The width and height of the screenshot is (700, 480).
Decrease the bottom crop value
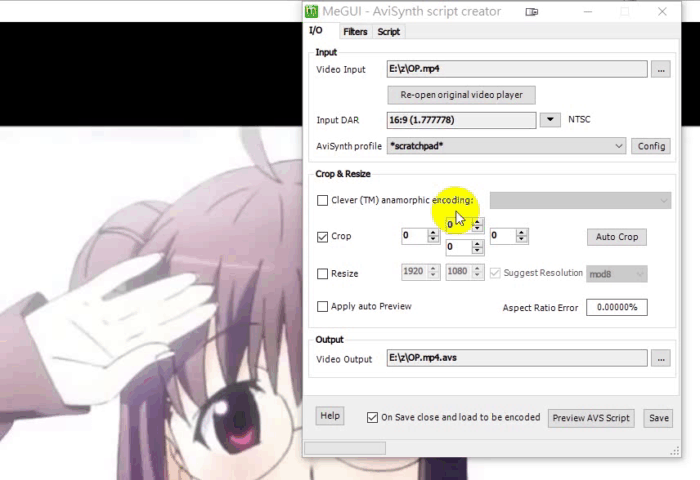(x=477, y=250)
